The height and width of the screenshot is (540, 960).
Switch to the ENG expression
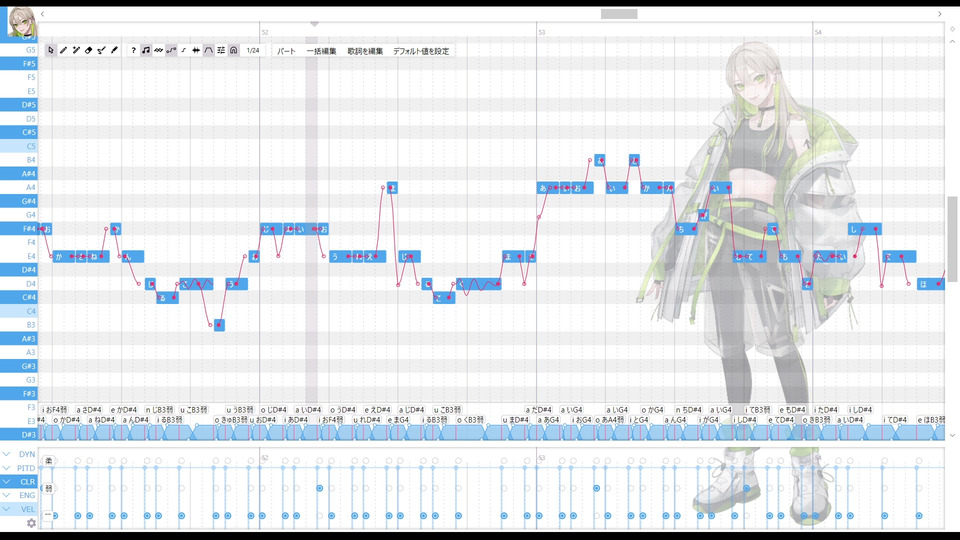27,495
